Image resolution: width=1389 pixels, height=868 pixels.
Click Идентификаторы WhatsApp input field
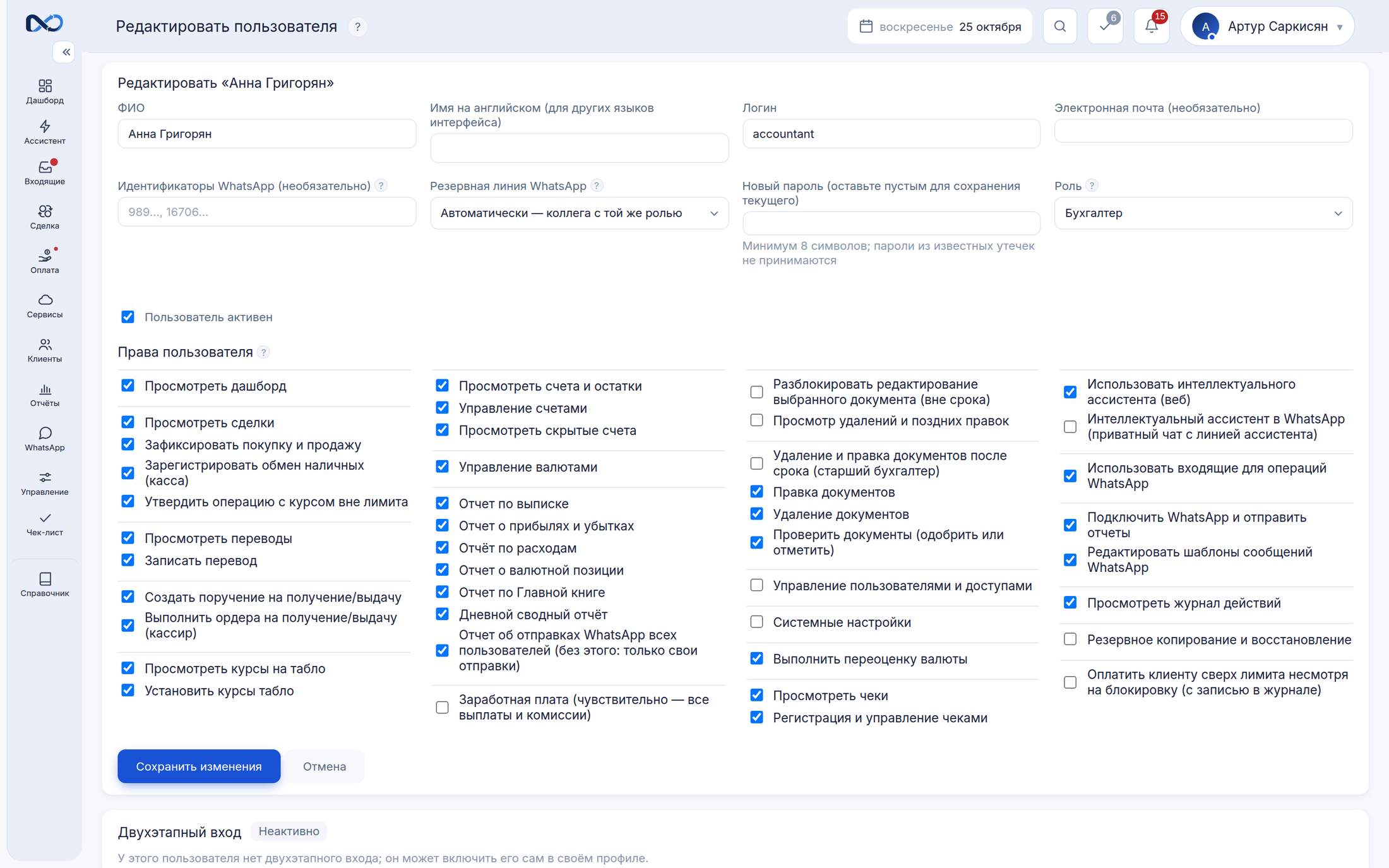(266, 212)
